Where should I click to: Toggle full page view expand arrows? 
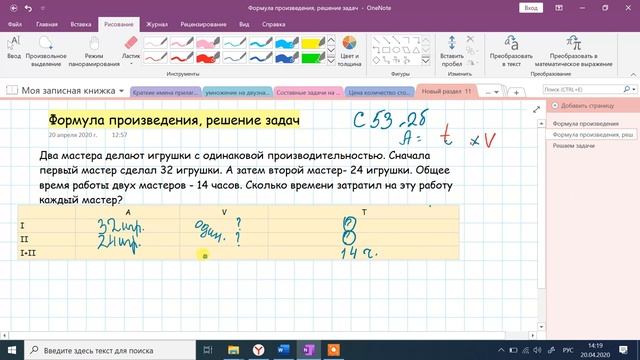coord(536,109)
